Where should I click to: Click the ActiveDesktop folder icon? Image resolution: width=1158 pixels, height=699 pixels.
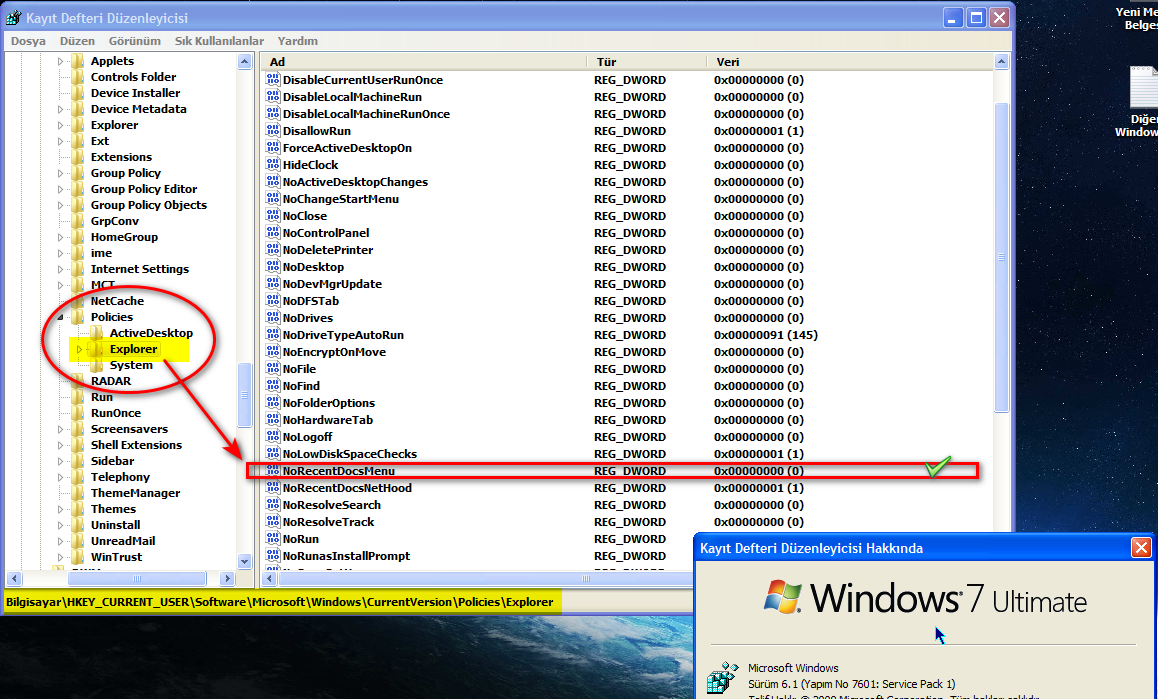pyautogui.click(x=97, y=333)
